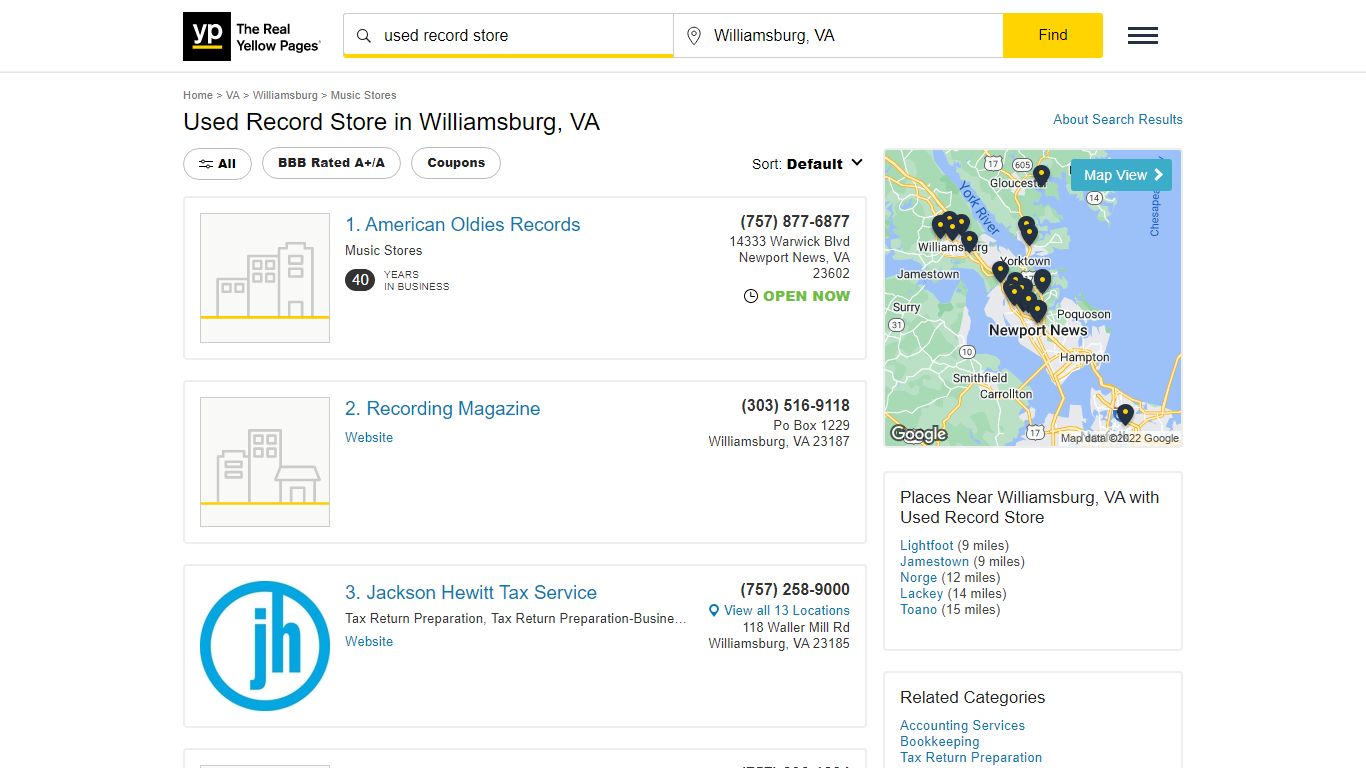Screen dimensions: 1366x768
Task: Open the hamburger menu icon
Action: point(1143,36)
